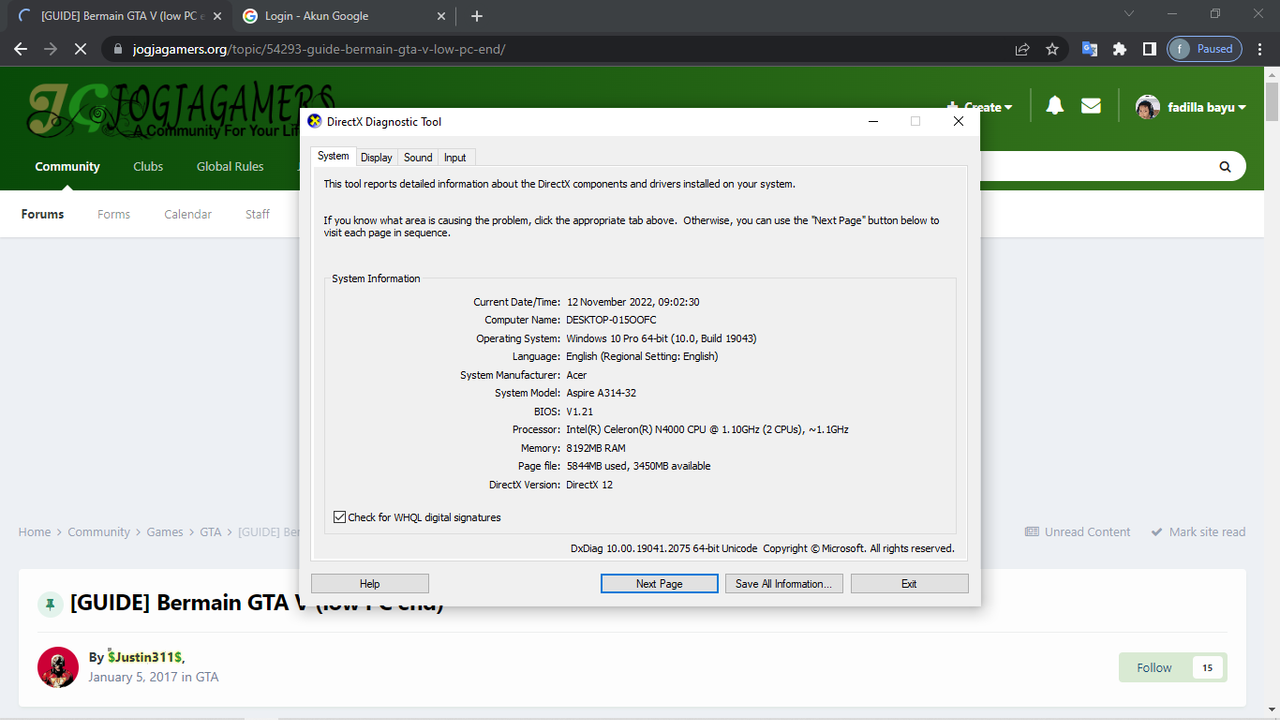Click the Memory value 8192MB RAM

pos(596,448)
